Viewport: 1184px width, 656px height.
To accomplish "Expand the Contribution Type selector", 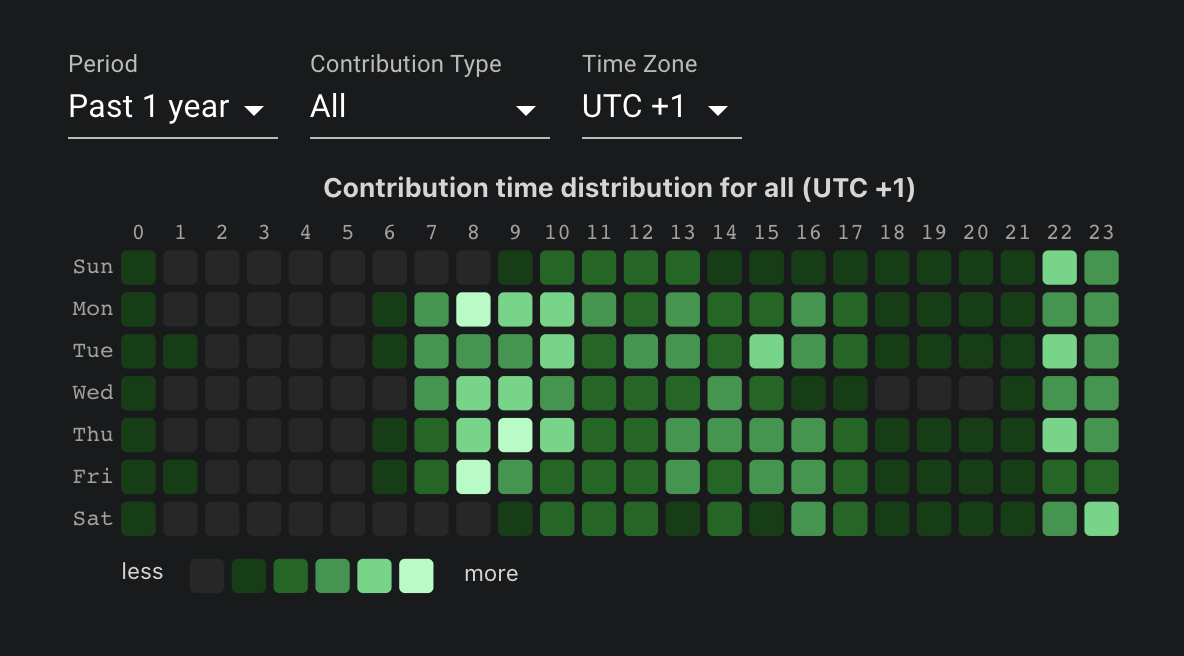I will coord(420,107).
